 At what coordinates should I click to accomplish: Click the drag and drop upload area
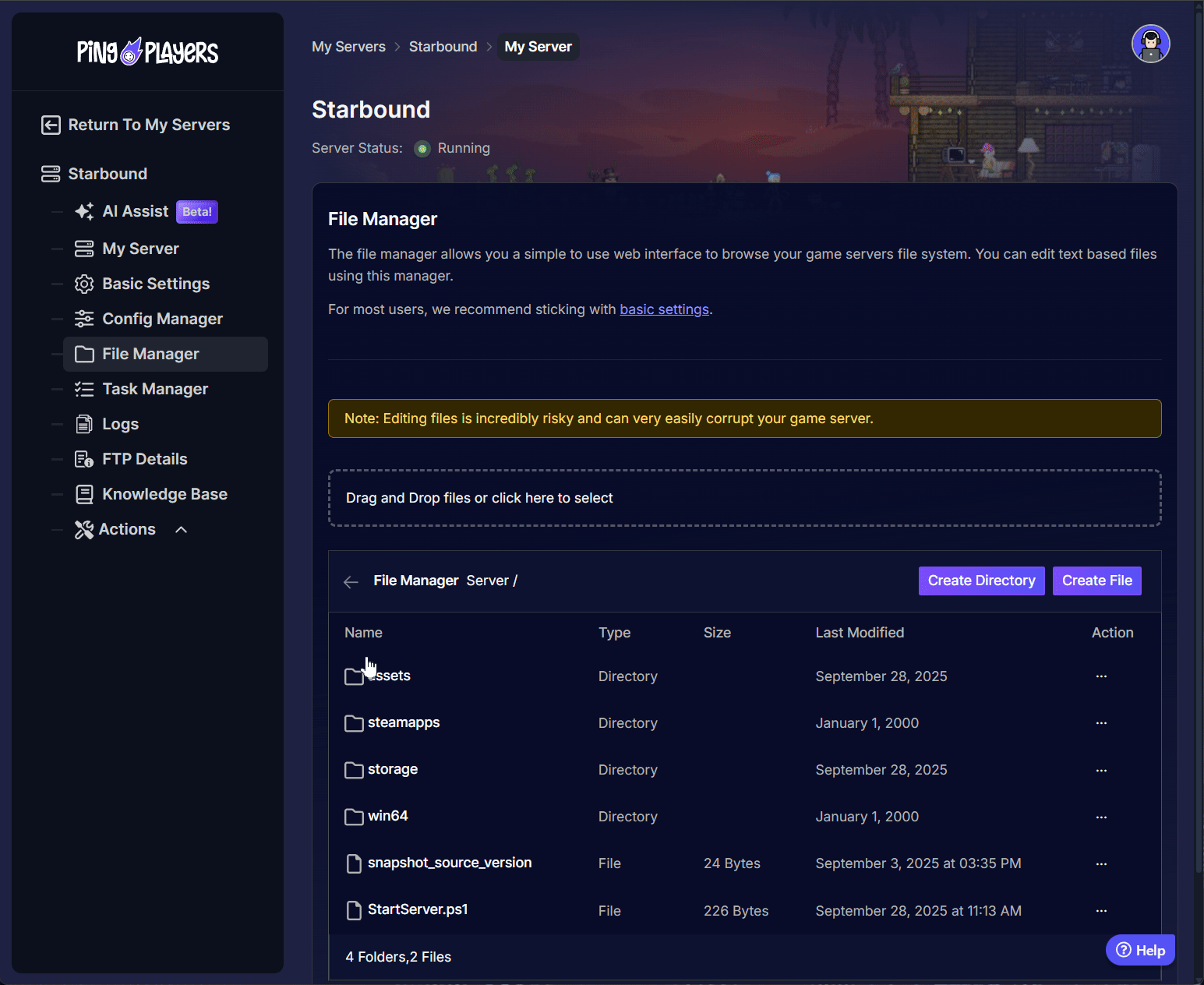click(744, 498)
